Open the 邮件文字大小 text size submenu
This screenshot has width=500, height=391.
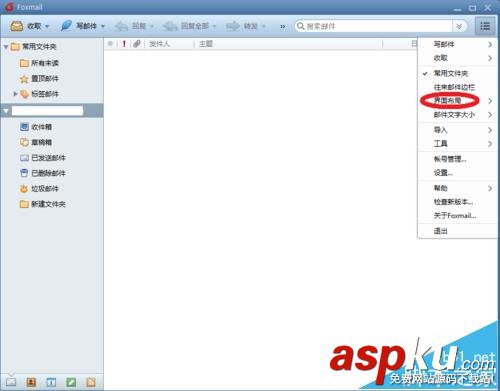point(457,115)
